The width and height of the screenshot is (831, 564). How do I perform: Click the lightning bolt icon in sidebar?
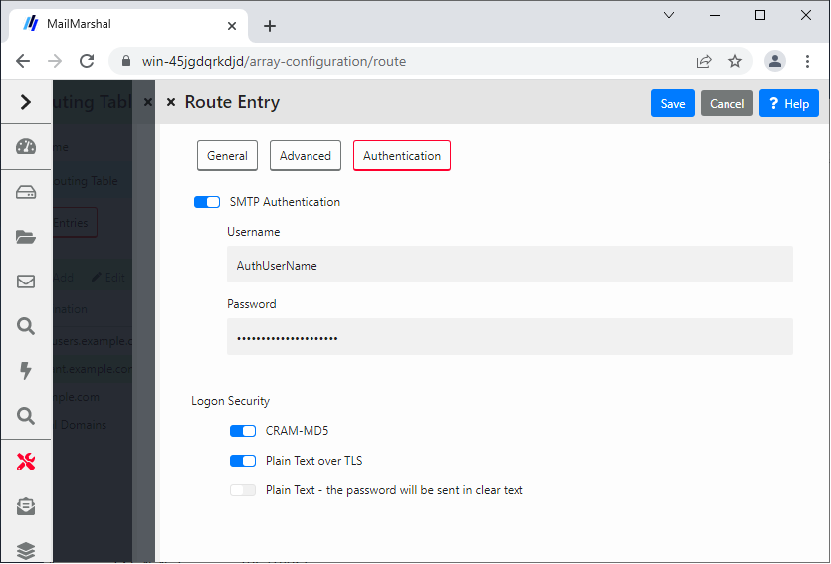tap(25, 371)
